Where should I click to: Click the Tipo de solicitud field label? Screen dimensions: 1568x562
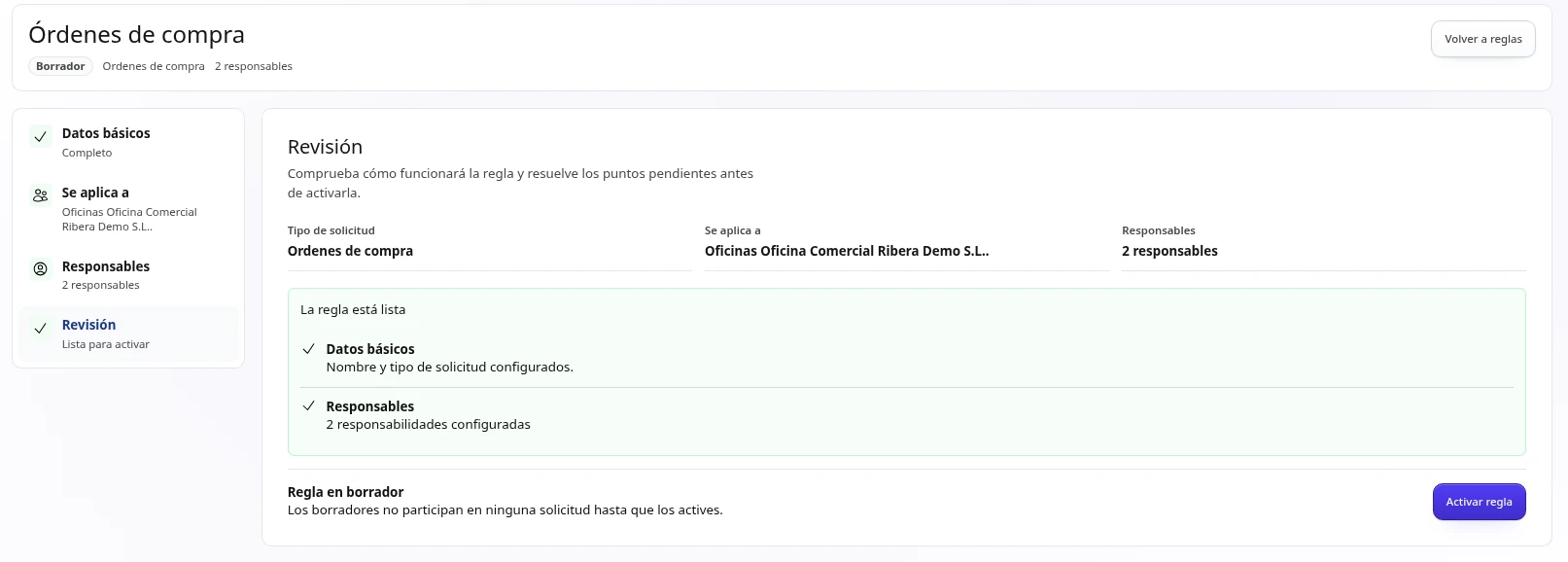pyautogui.click(x=331, y=230)
